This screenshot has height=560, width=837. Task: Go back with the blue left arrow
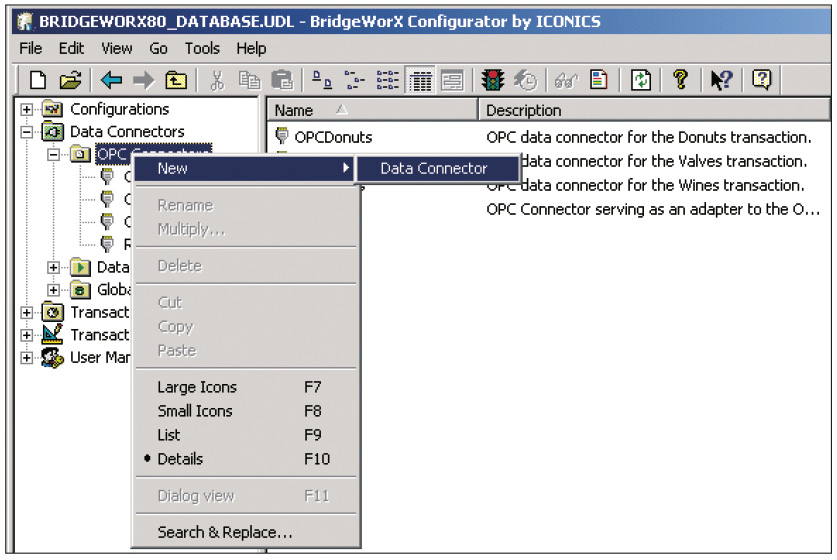pyautogui.click(x=111, y=81)
